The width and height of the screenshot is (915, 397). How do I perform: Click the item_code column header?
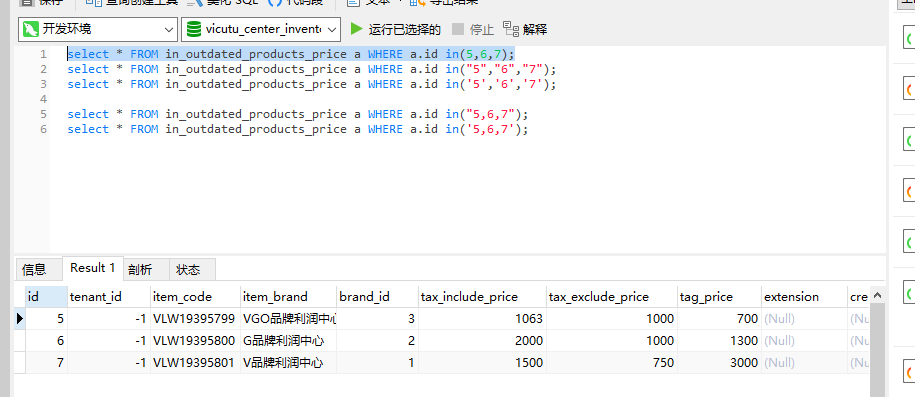click(x=195, y=297)
